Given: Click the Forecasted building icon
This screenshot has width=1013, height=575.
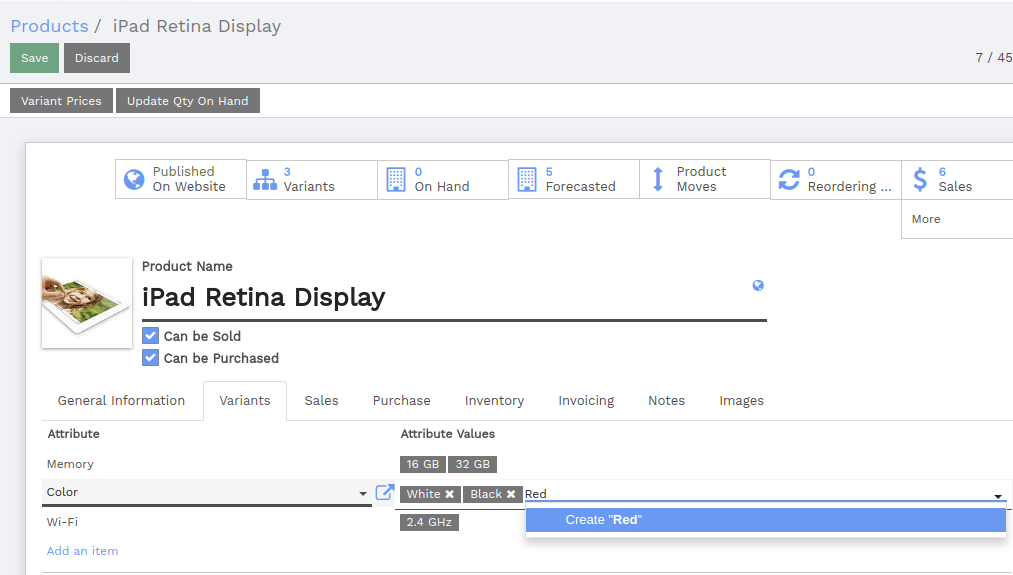Looking at the screenshot, I should click(527, 179).
